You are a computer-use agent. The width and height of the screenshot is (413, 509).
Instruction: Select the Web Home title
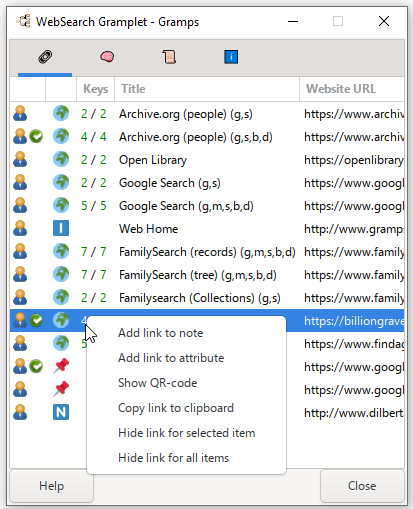(148, 229)
